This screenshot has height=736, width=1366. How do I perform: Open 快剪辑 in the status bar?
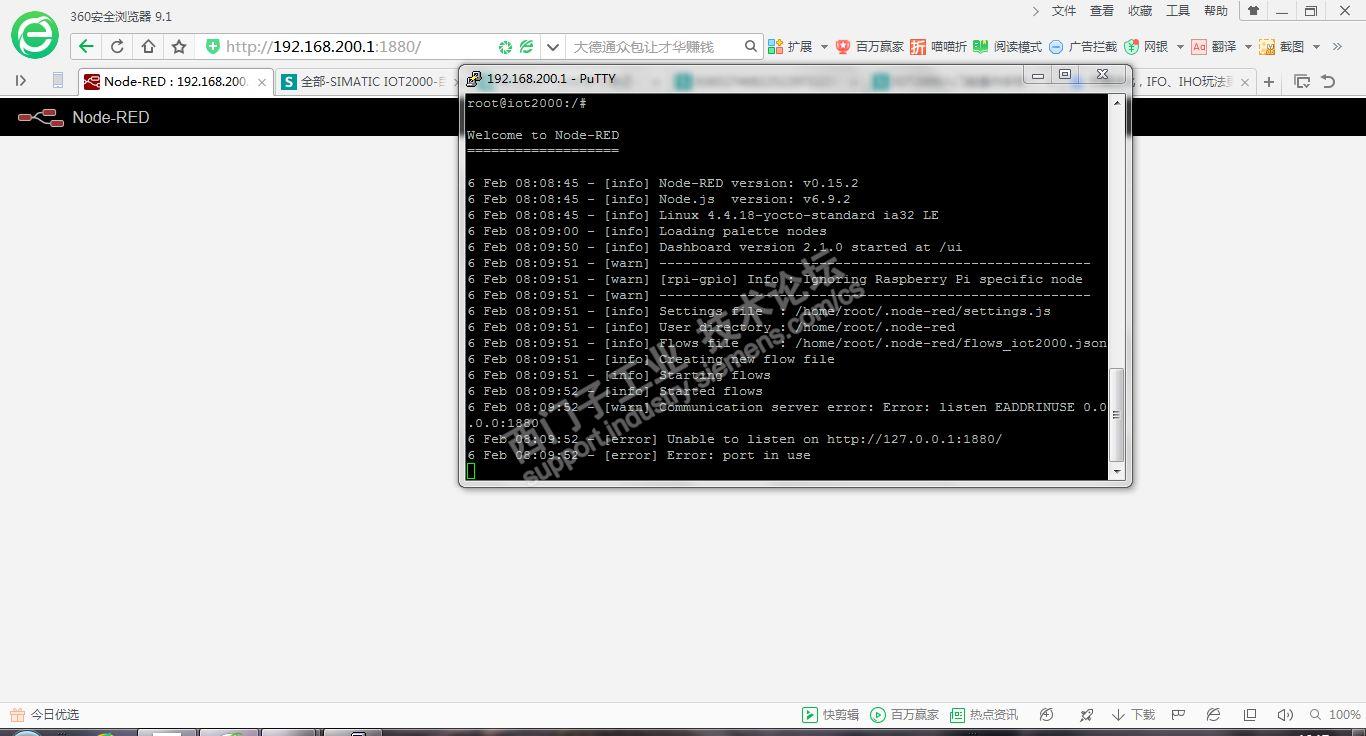point(831,715)
